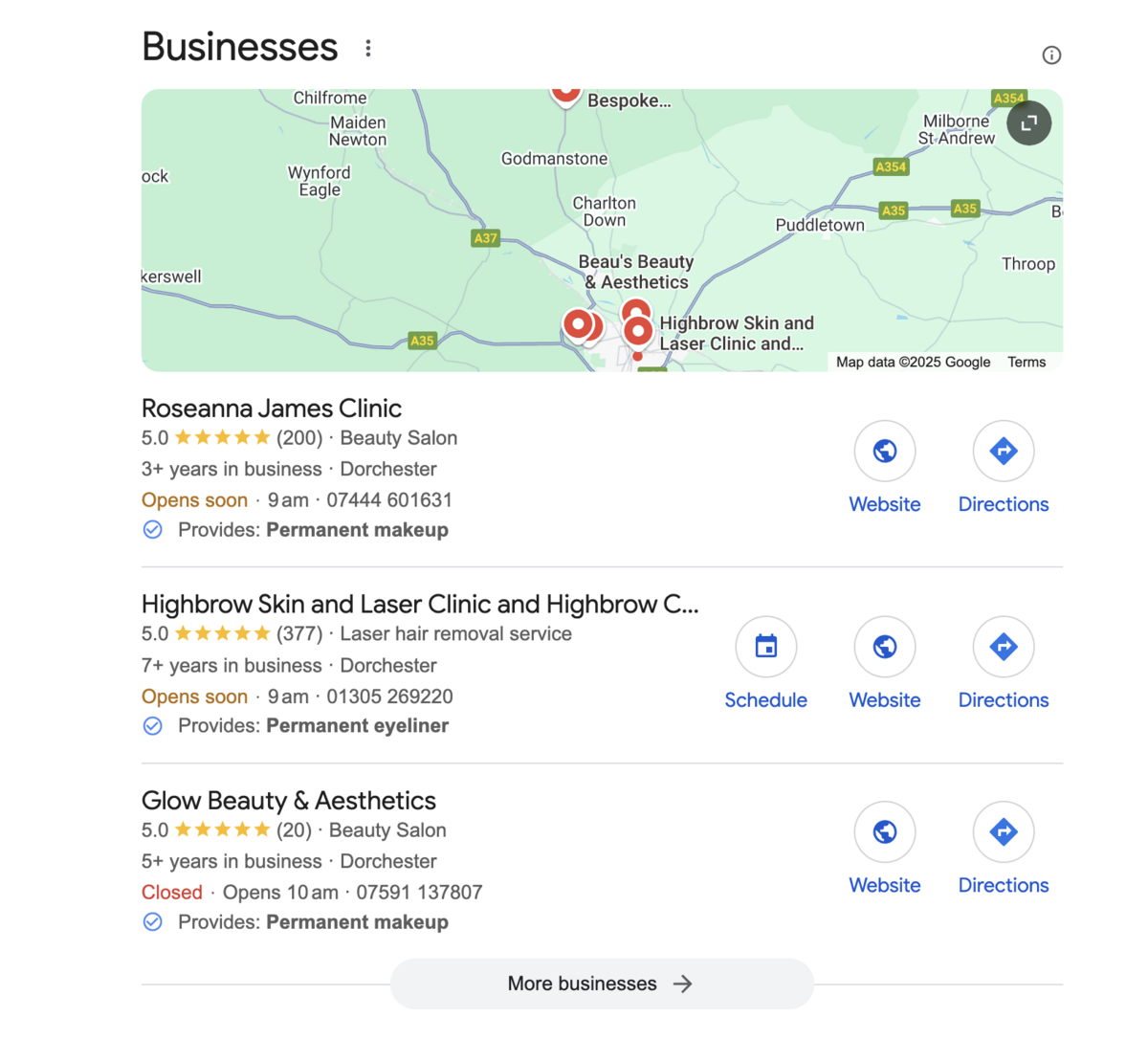This screenshot has height=1039, width=1148.
Task: Click the Bespoke map pin label
Action: point(629,100)
